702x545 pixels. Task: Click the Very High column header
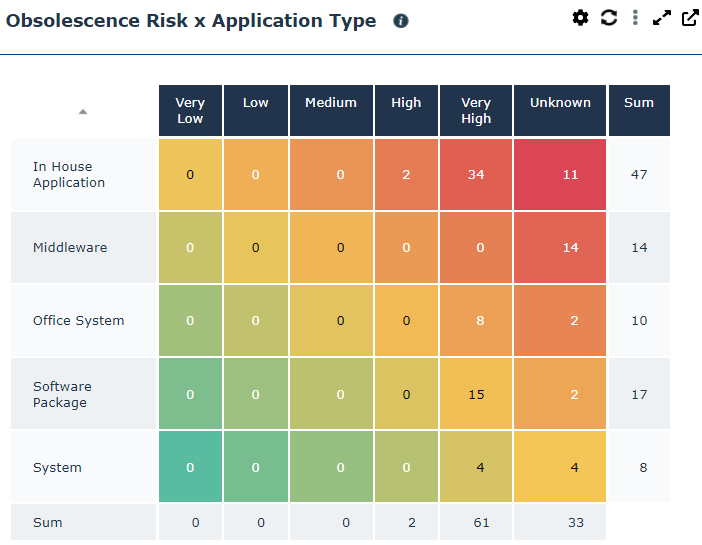tap(476, 110)
